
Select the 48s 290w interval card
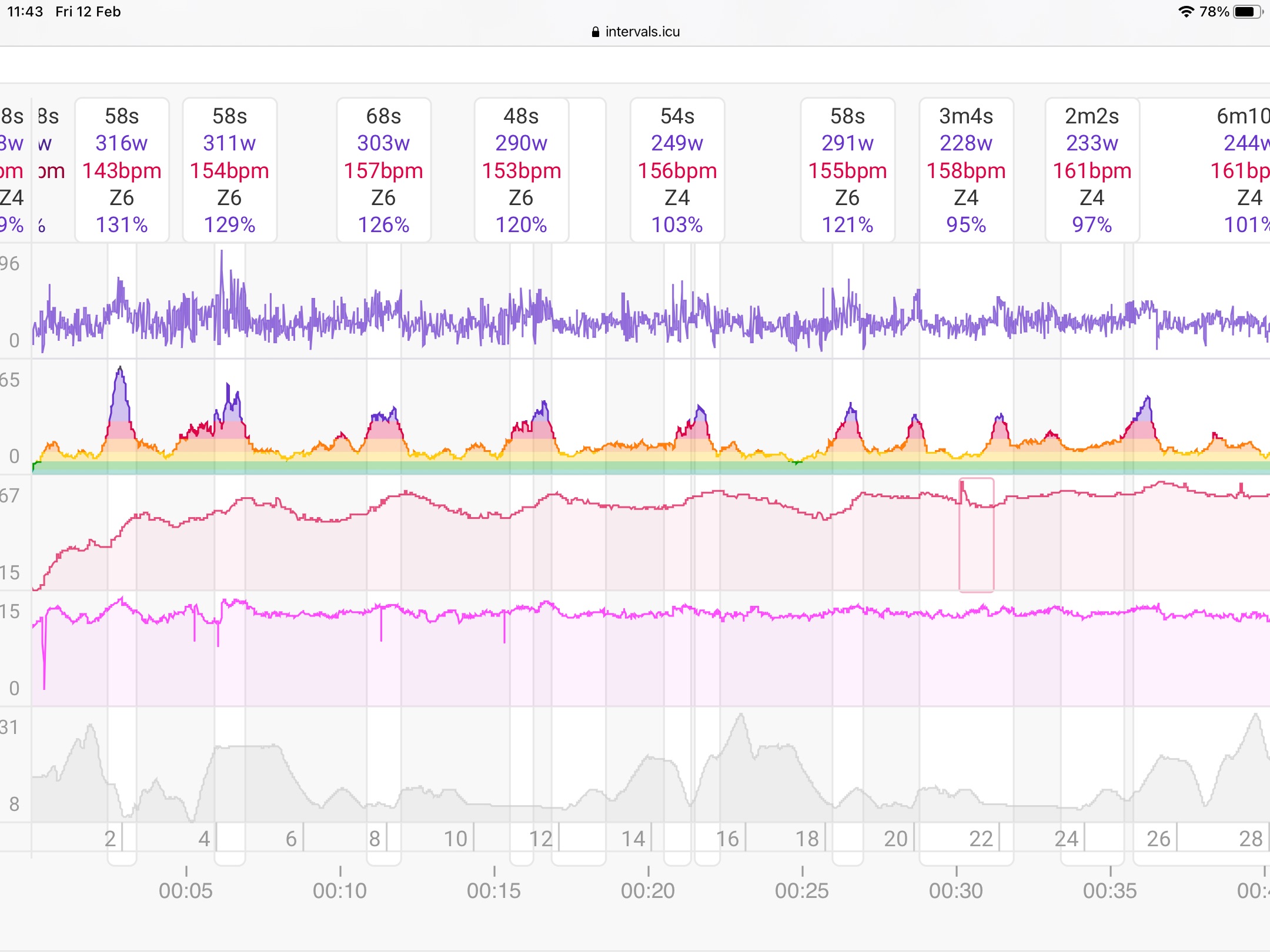pos(521,170)
